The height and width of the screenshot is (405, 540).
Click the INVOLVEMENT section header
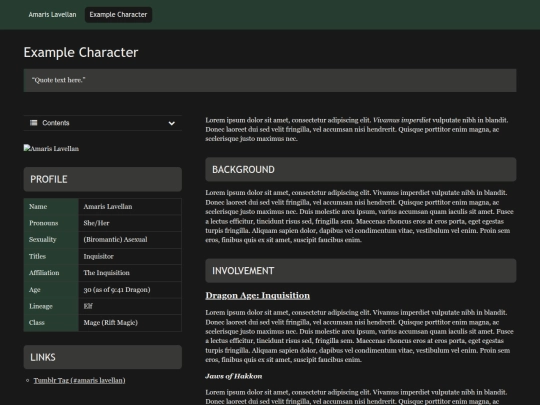coord(361,271)
